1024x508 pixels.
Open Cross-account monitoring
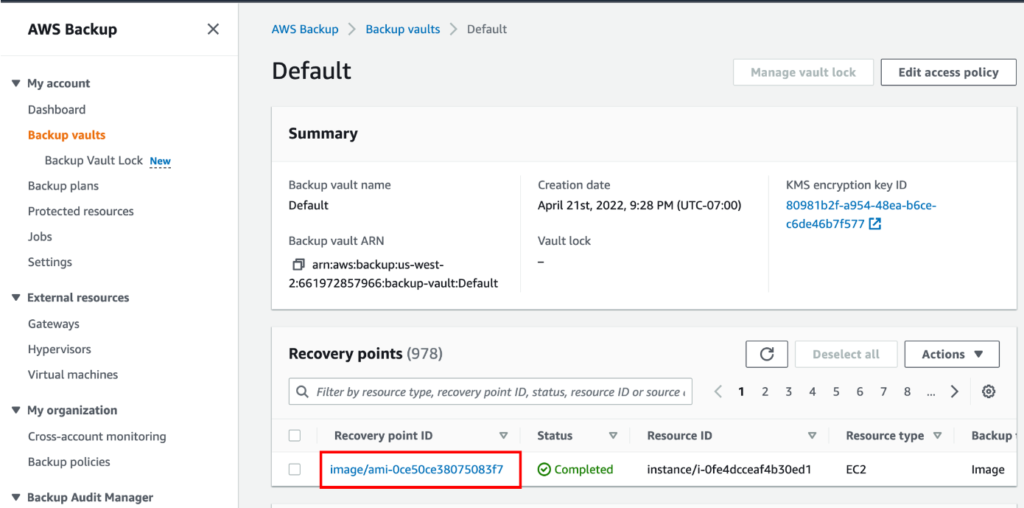click(x=97, y=436)
